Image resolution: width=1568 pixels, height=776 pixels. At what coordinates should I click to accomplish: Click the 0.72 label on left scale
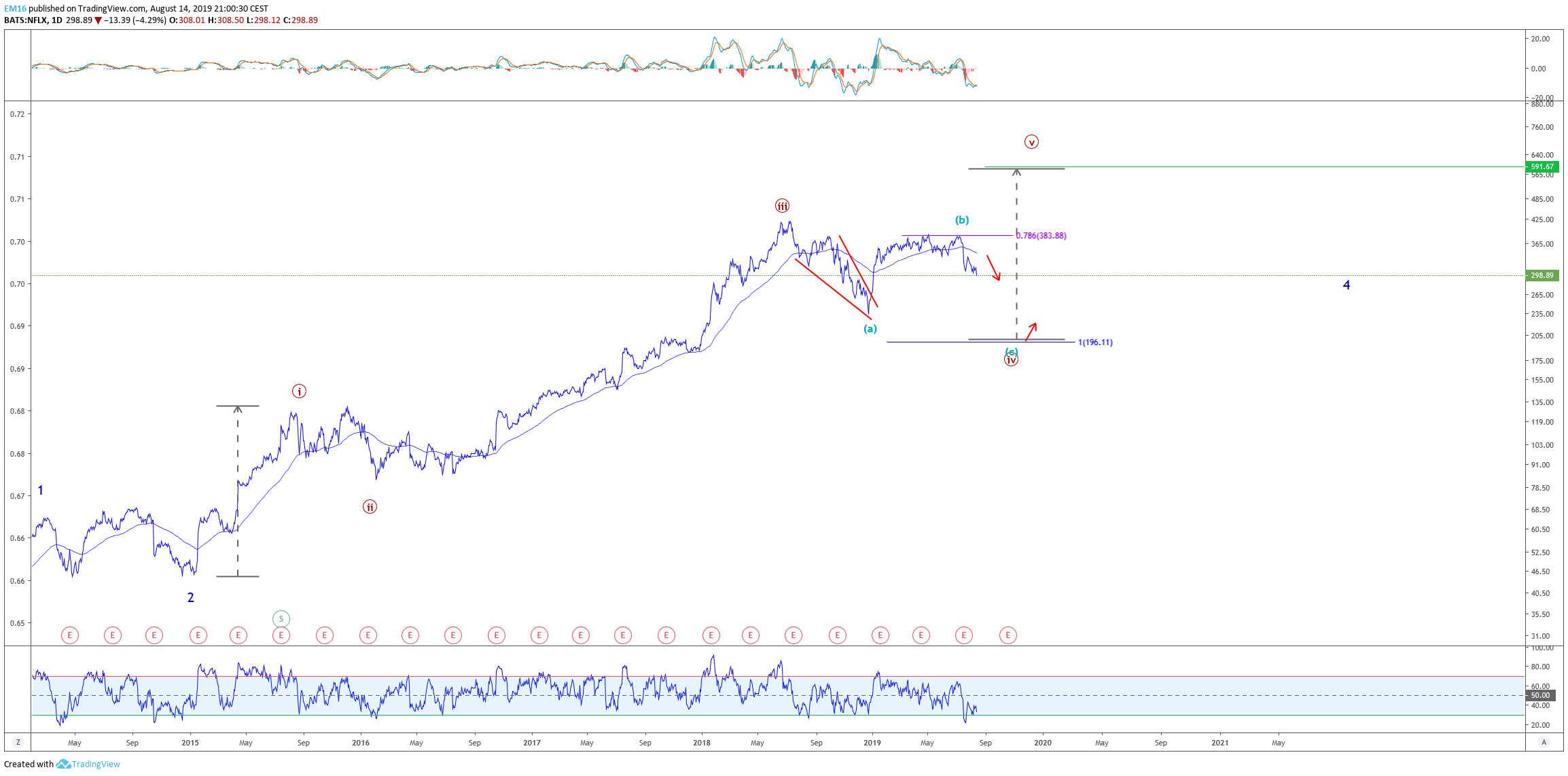[17, 114]
